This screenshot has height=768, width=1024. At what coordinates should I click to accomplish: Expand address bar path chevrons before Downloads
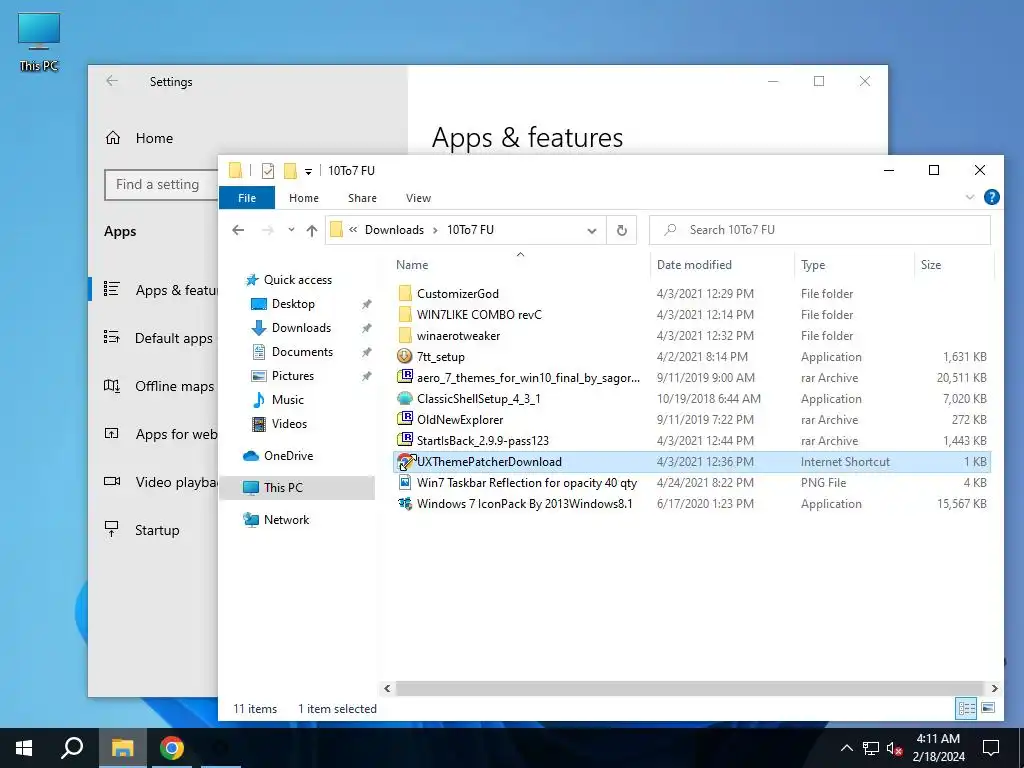click(x=353, y=230)
